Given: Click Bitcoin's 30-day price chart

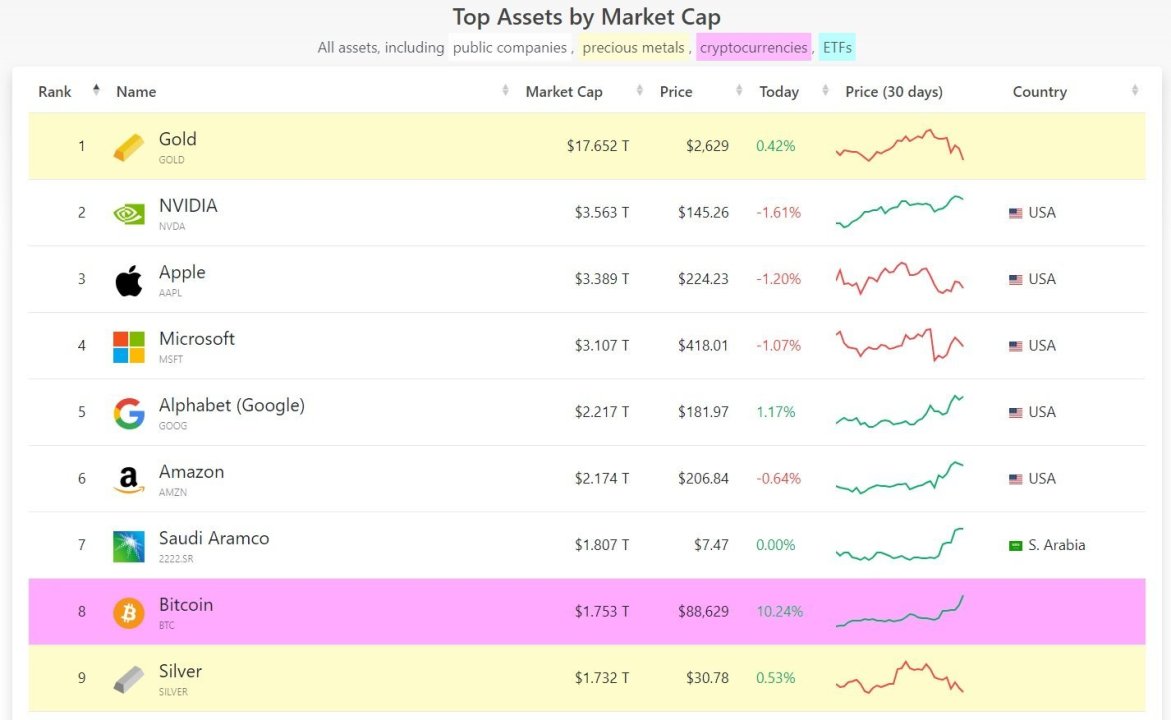Looking at the screenshot, I should pos(899,612).
